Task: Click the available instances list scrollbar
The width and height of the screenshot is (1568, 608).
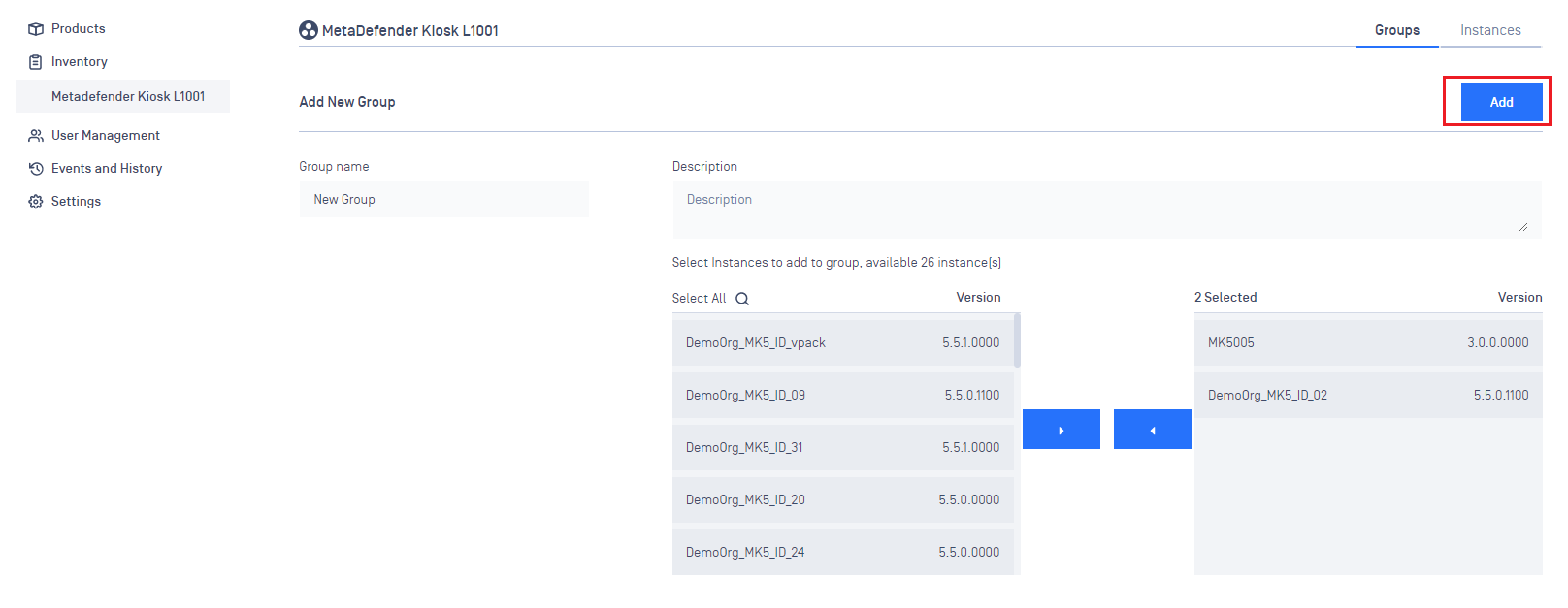Action: point(1017,339)
